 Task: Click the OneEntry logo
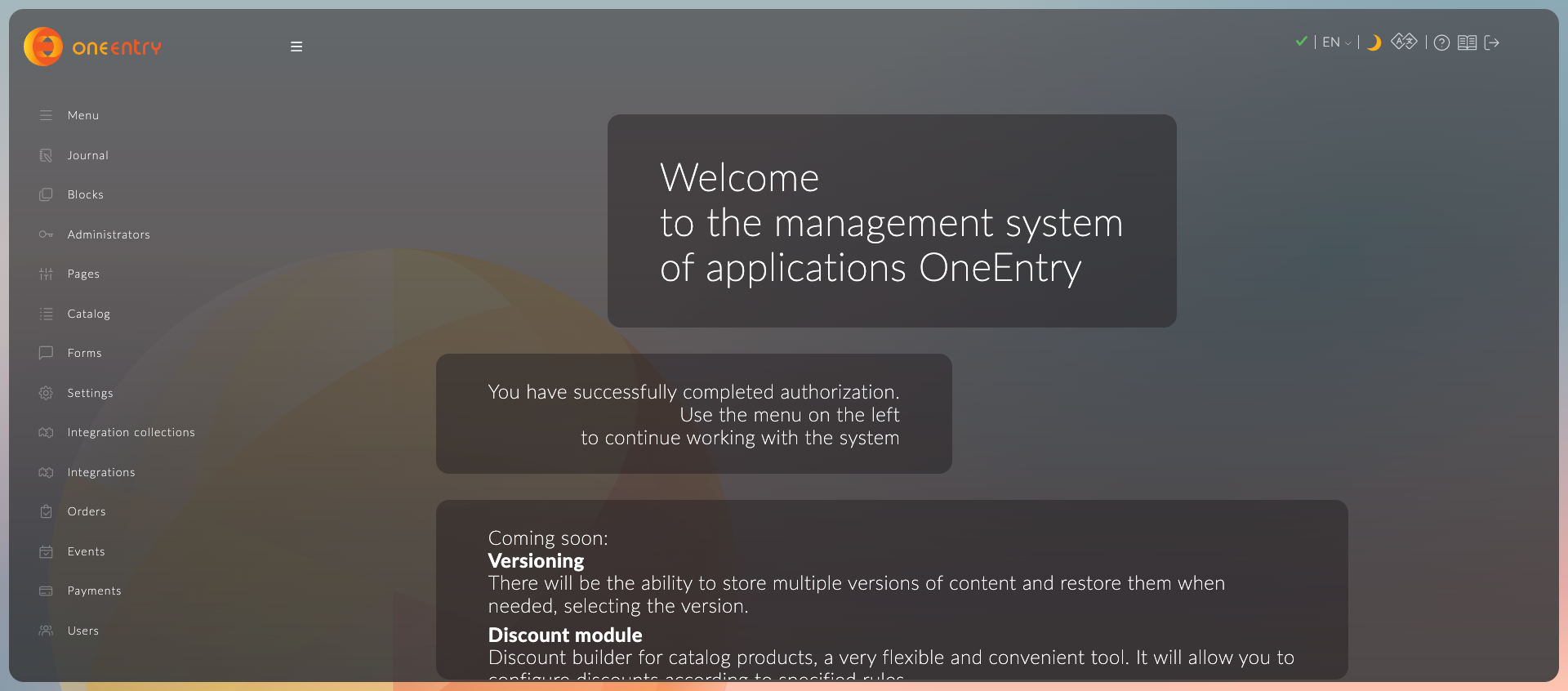click(92, 47)
